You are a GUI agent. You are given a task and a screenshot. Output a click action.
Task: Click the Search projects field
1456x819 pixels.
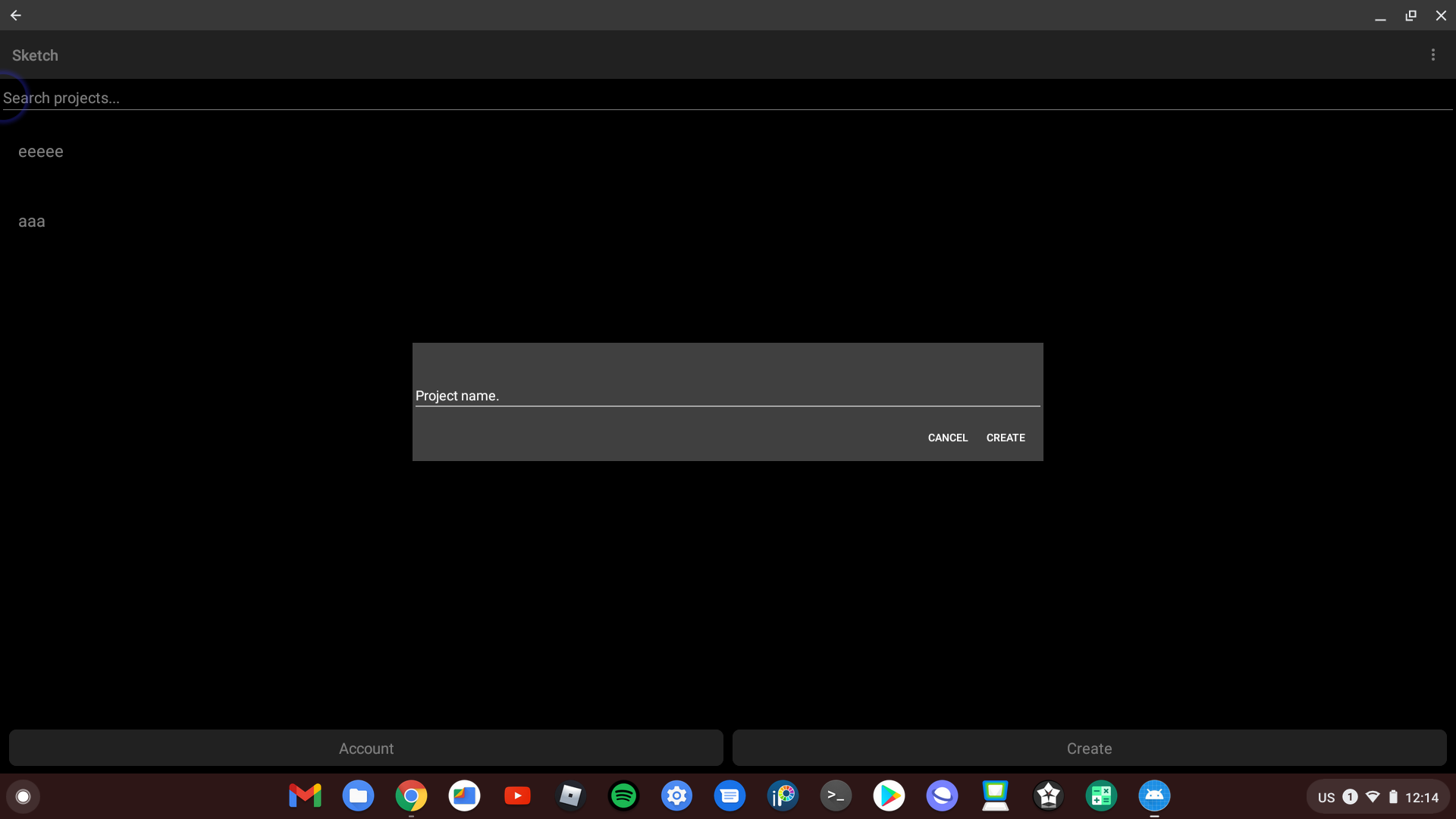(x=726, y=98)
